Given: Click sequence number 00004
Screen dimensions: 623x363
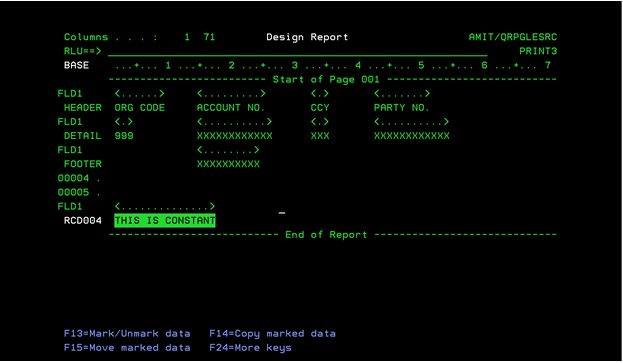Looking at the screenshot, I should tap(74, 178).
